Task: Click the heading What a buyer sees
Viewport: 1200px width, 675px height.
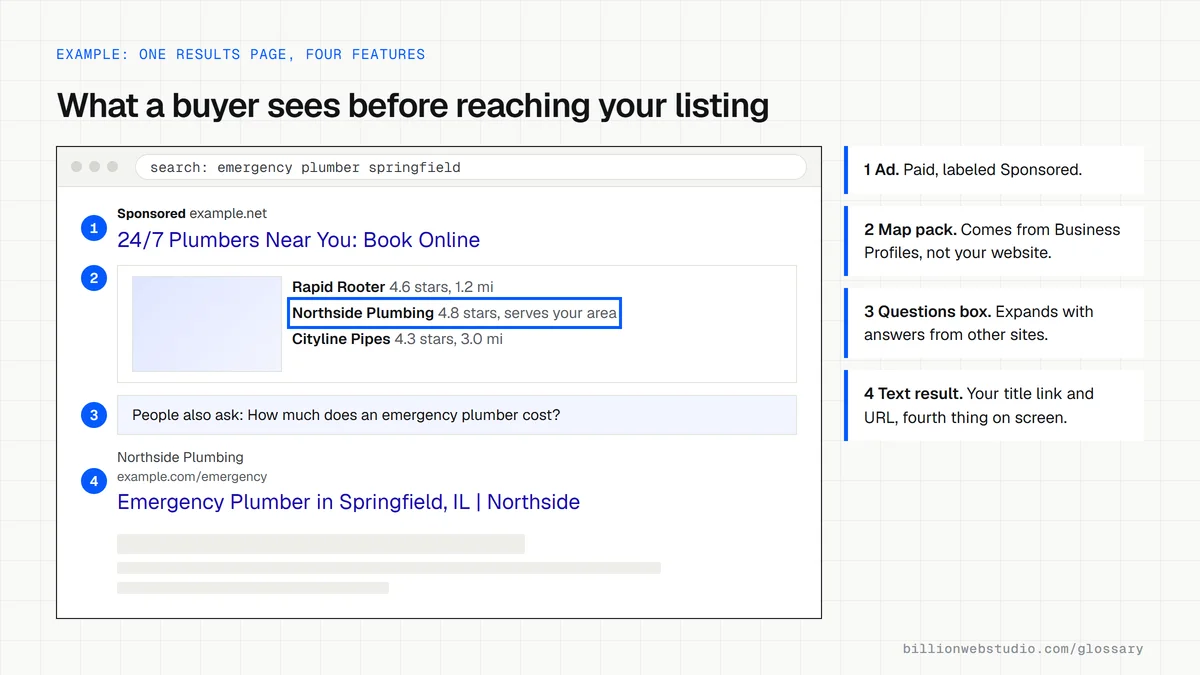Action: [413, 105]
